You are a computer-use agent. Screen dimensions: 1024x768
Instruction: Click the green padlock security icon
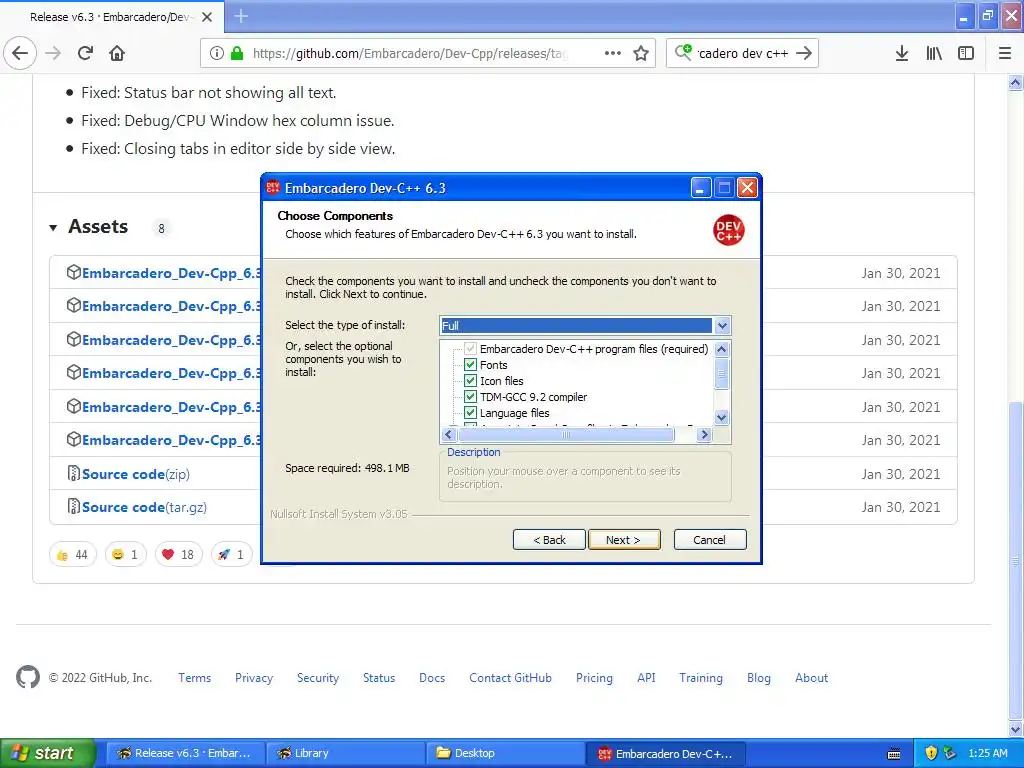point(237,53)
